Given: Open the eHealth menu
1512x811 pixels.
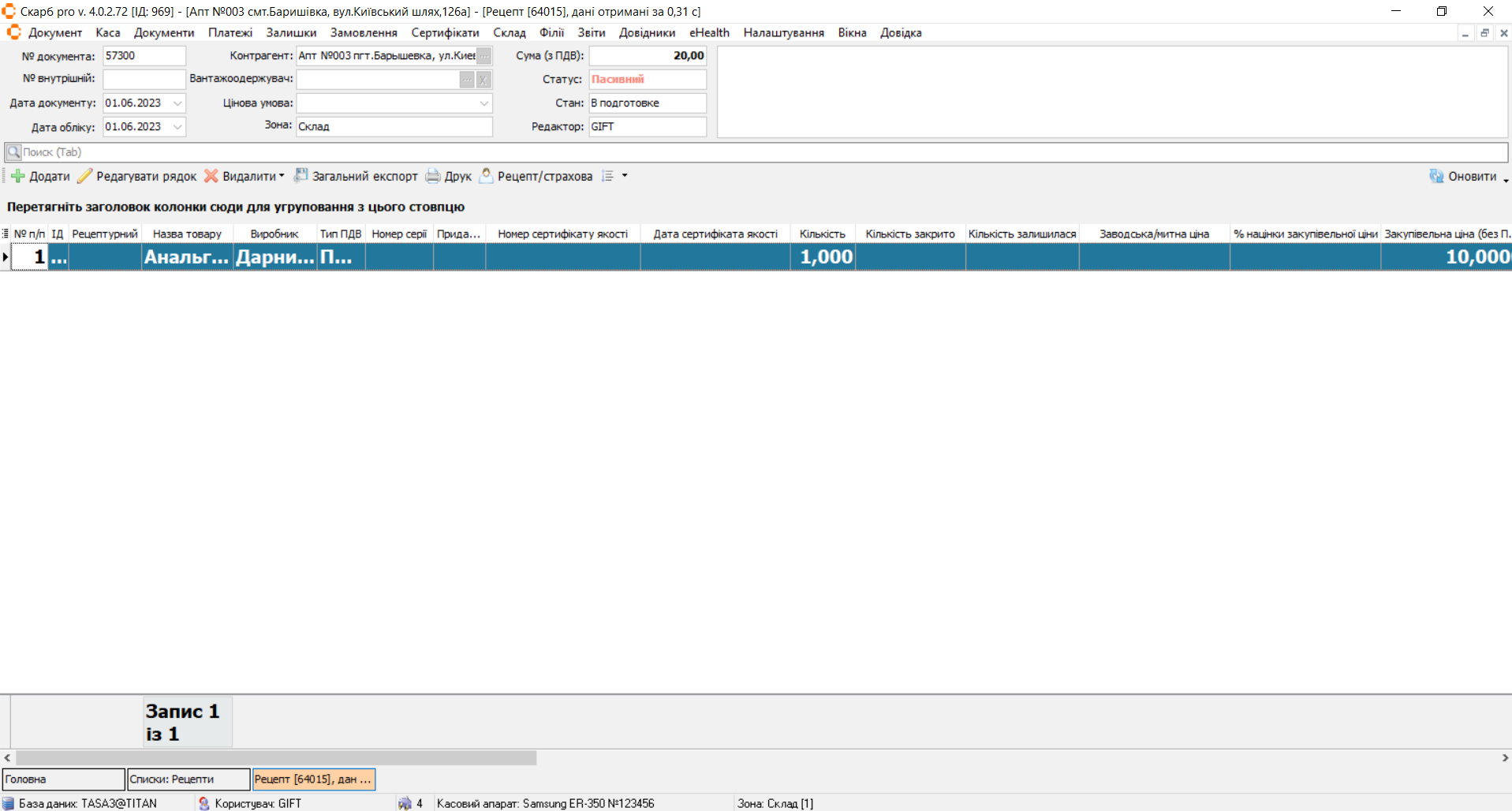Looking at the screenshot, I should [709, 32].
